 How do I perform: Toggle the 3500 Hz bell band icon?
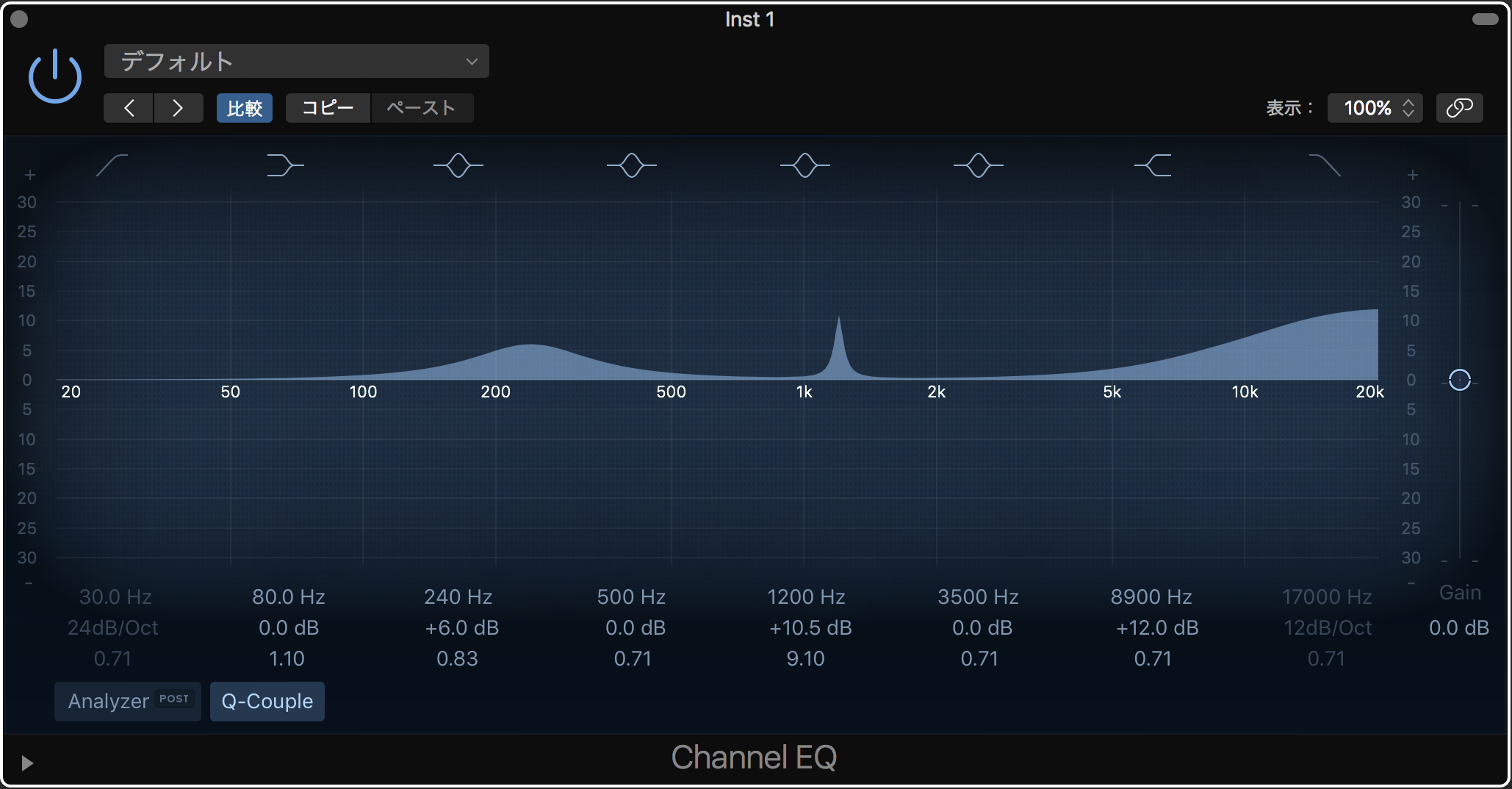click(979, 165)
